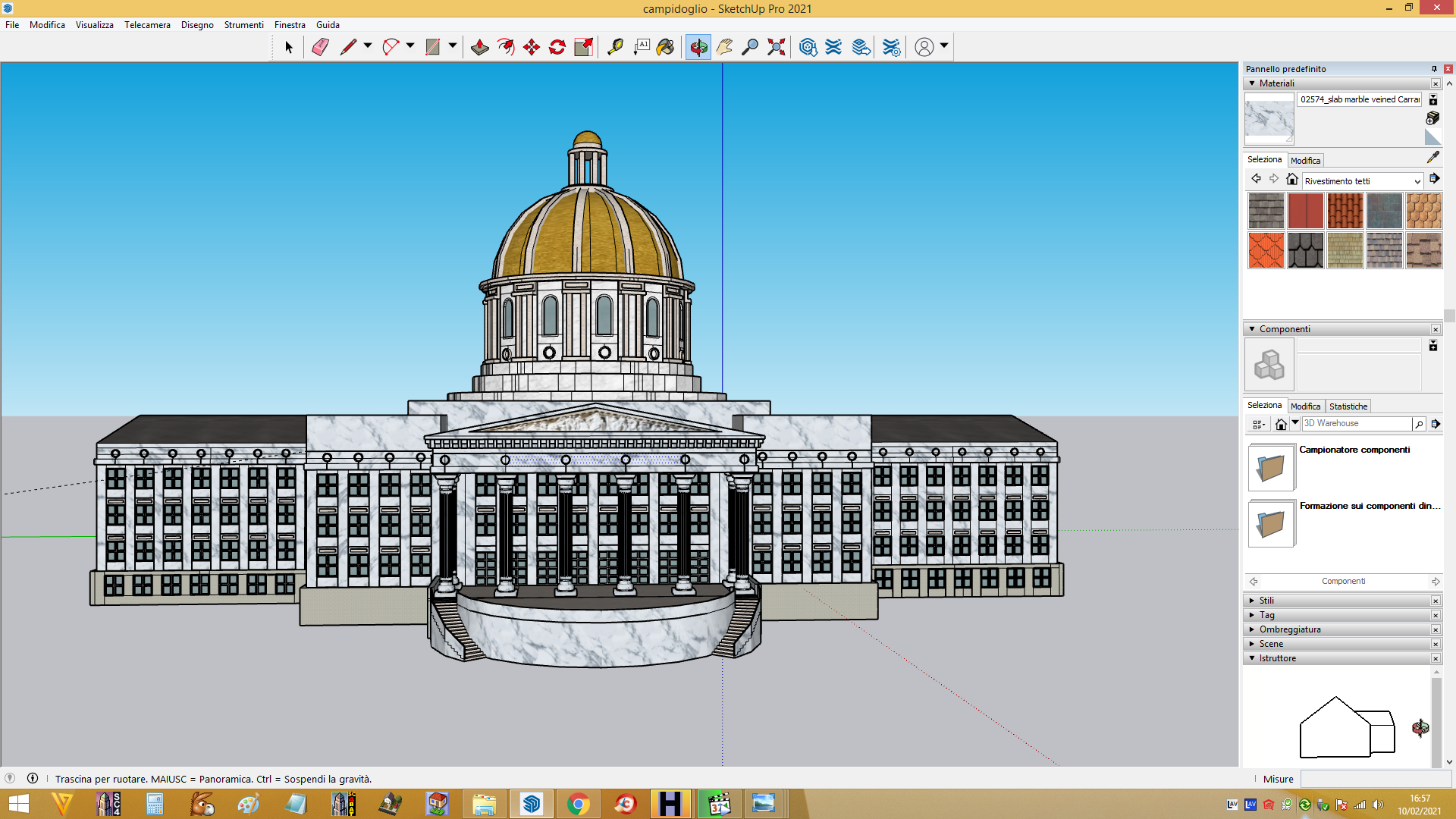Open the Telecamera menu
1456x819 pixels.
tap(147, 25)
